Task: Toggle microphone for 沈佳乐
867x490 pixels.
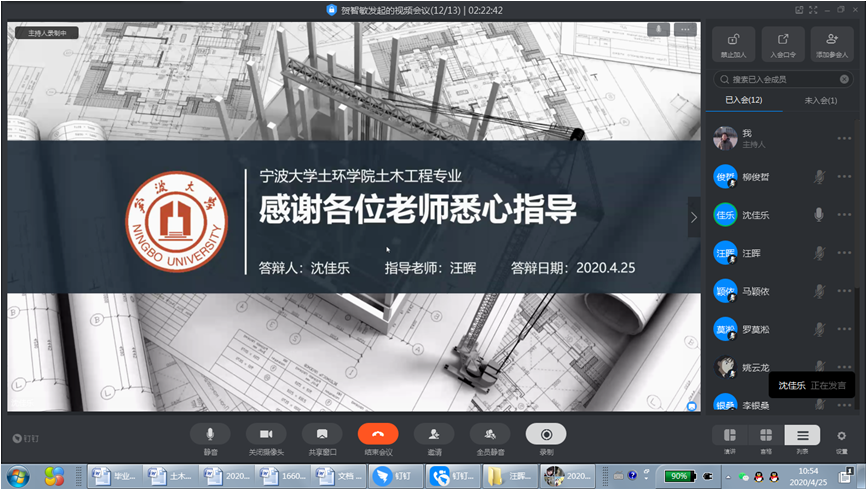Action: 819,215
